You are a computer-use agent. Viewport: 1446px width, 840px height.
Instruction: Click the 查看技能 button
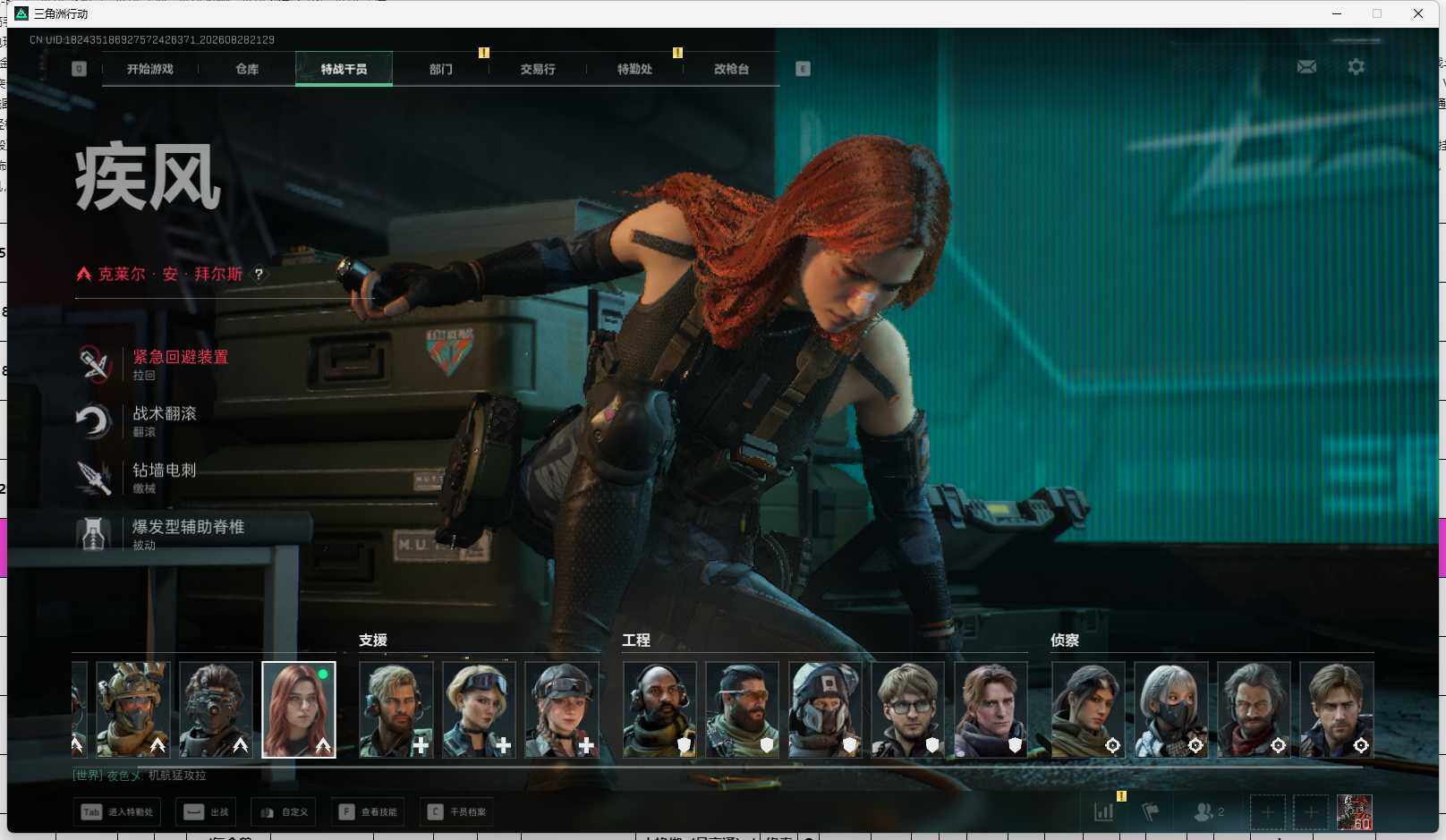368,812
